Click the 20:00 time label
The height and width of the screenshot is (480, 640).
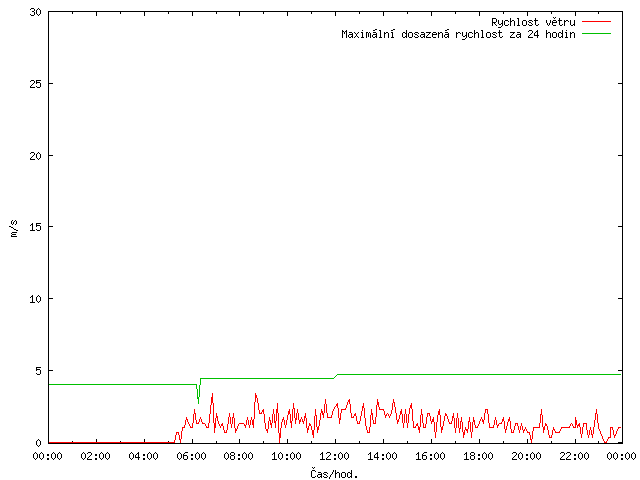(526, 456)
